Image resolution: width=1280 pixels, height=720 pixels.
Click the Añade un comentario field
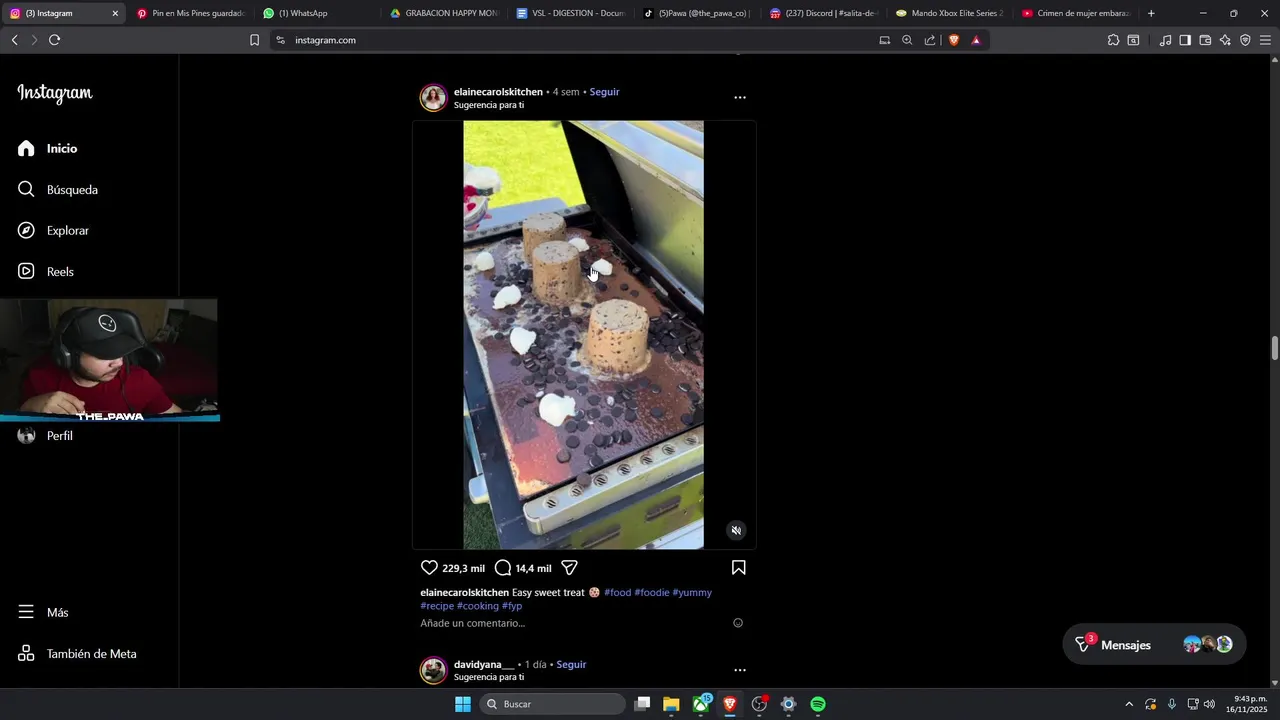click(x=472, y=623)
